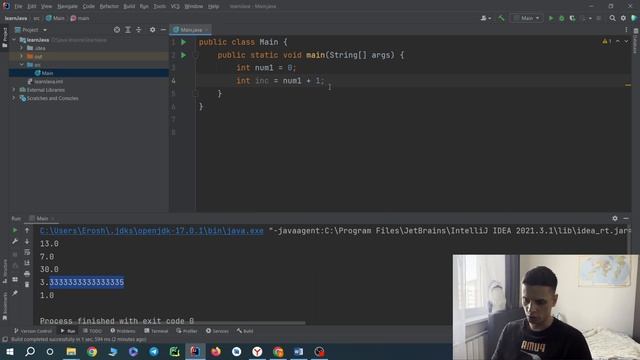Click the warning indicator in editor corner
The width and height of the screenshot is (640, 360).
[x=607, y=41]
